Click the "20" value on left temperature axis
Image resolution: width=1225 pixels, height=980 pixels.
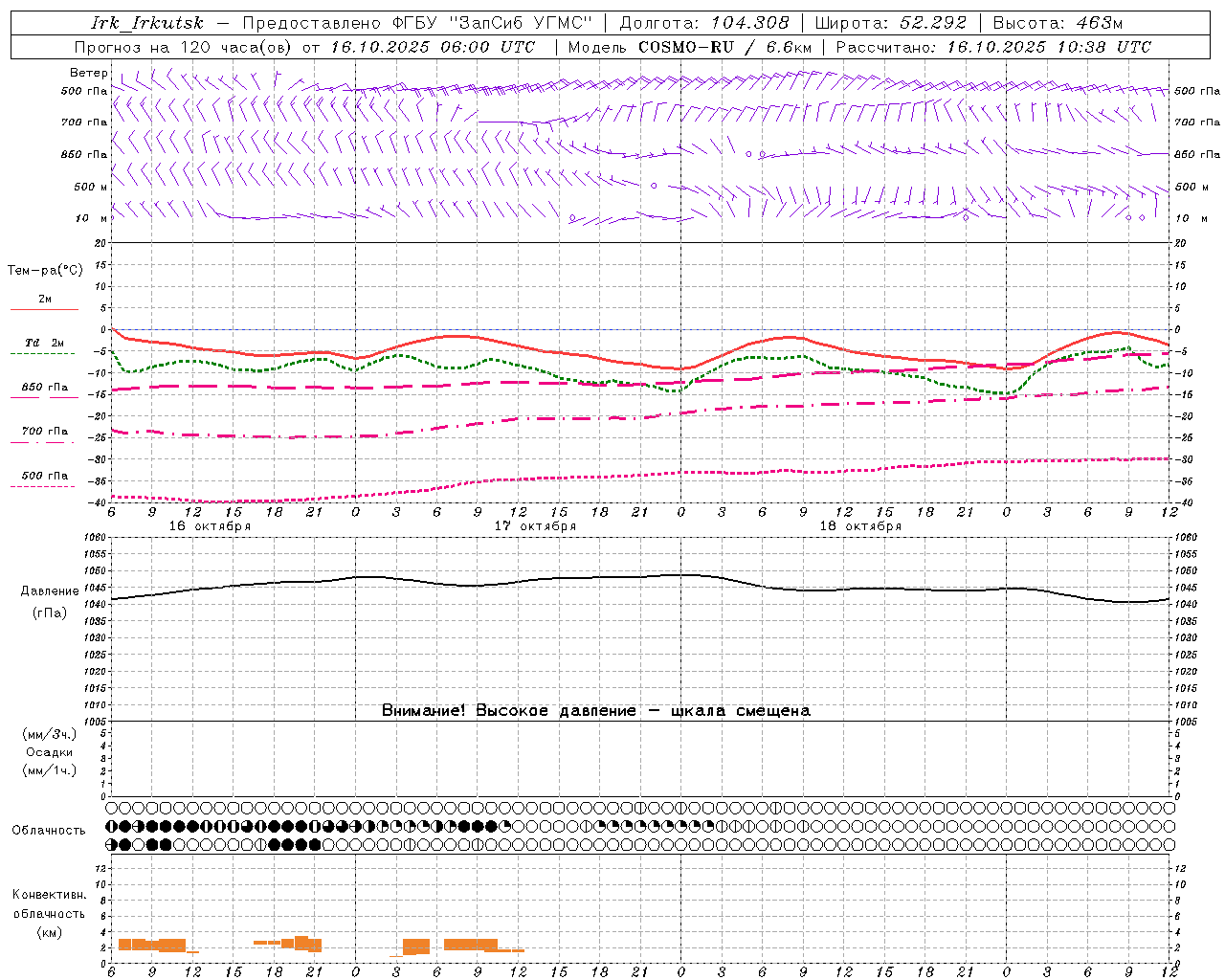tap(101, 243)
